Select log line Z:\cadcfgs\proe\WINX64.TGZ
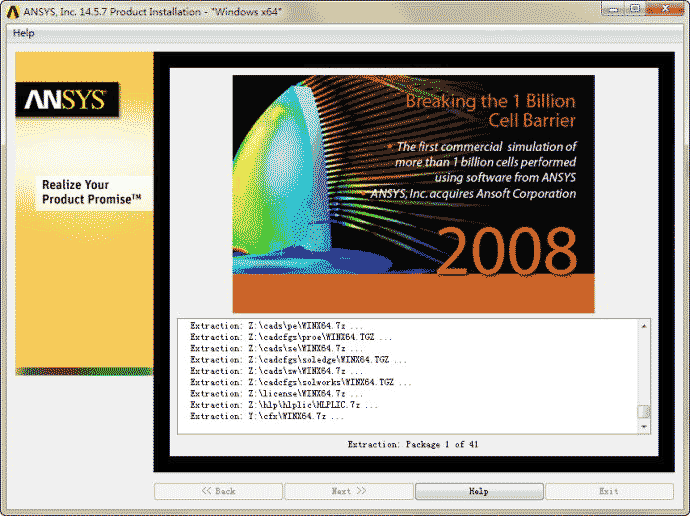Image resolution: width=690 pixels, height=516 pixels. (291, 337)
